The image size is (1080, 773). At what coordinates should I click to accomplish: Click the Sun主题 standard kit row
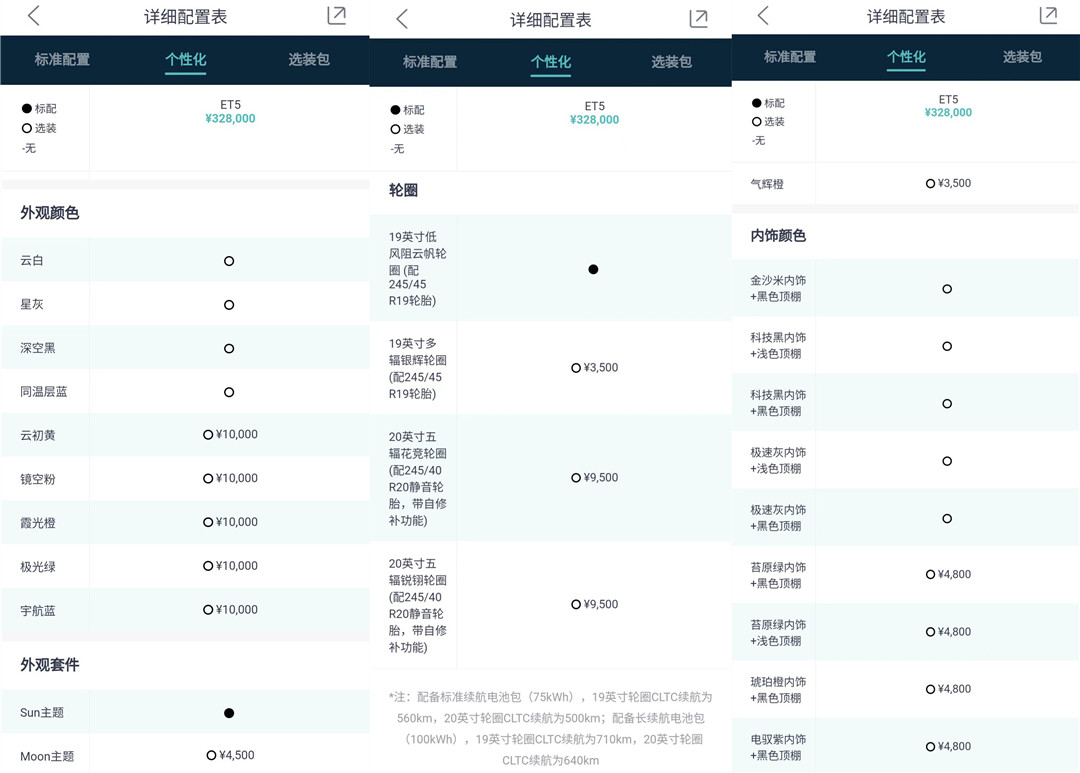[229, 713]
